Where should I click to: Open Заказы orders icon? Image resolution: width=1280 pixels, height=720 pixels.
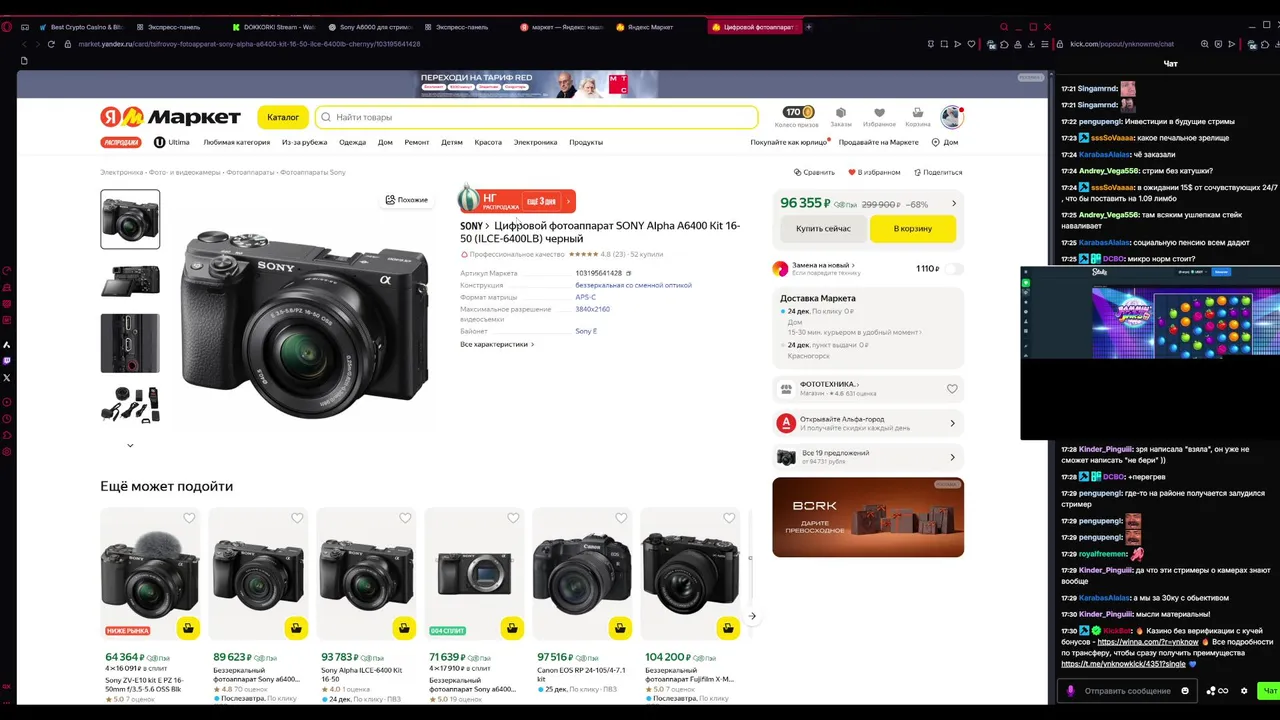coord(841,117)
